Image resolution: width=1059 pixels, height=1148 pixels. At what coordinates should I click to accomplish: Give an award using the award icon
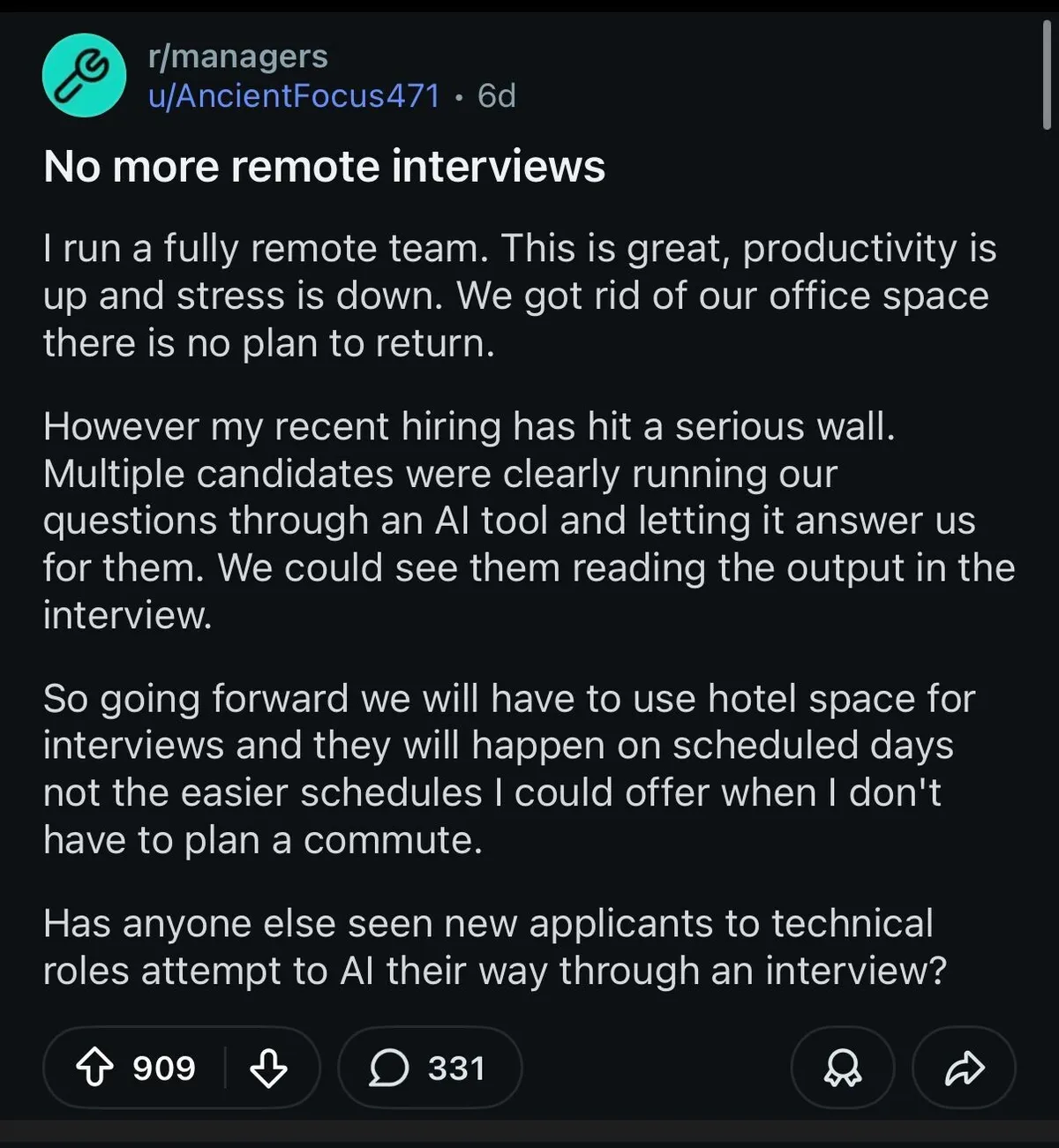(x=842, y=1068)
